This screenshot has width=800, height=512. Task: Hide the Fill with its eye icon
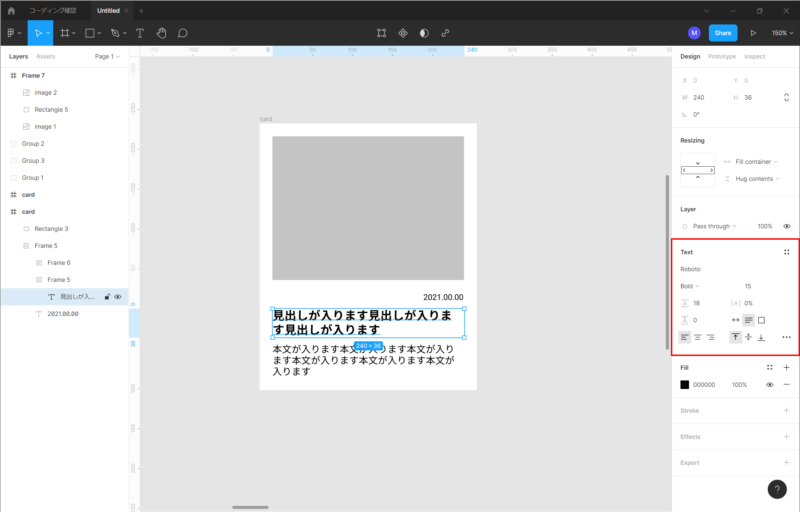770,384
